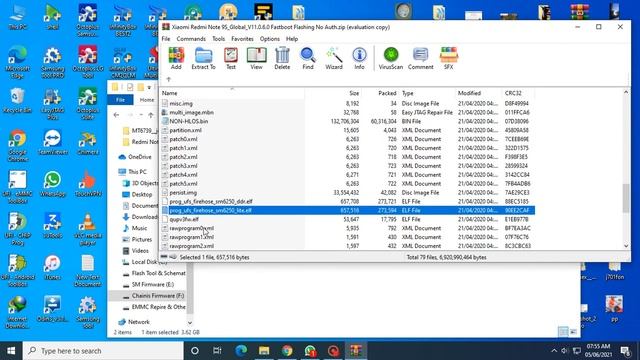Open Recycle Bin on desktop

[17, 101]
